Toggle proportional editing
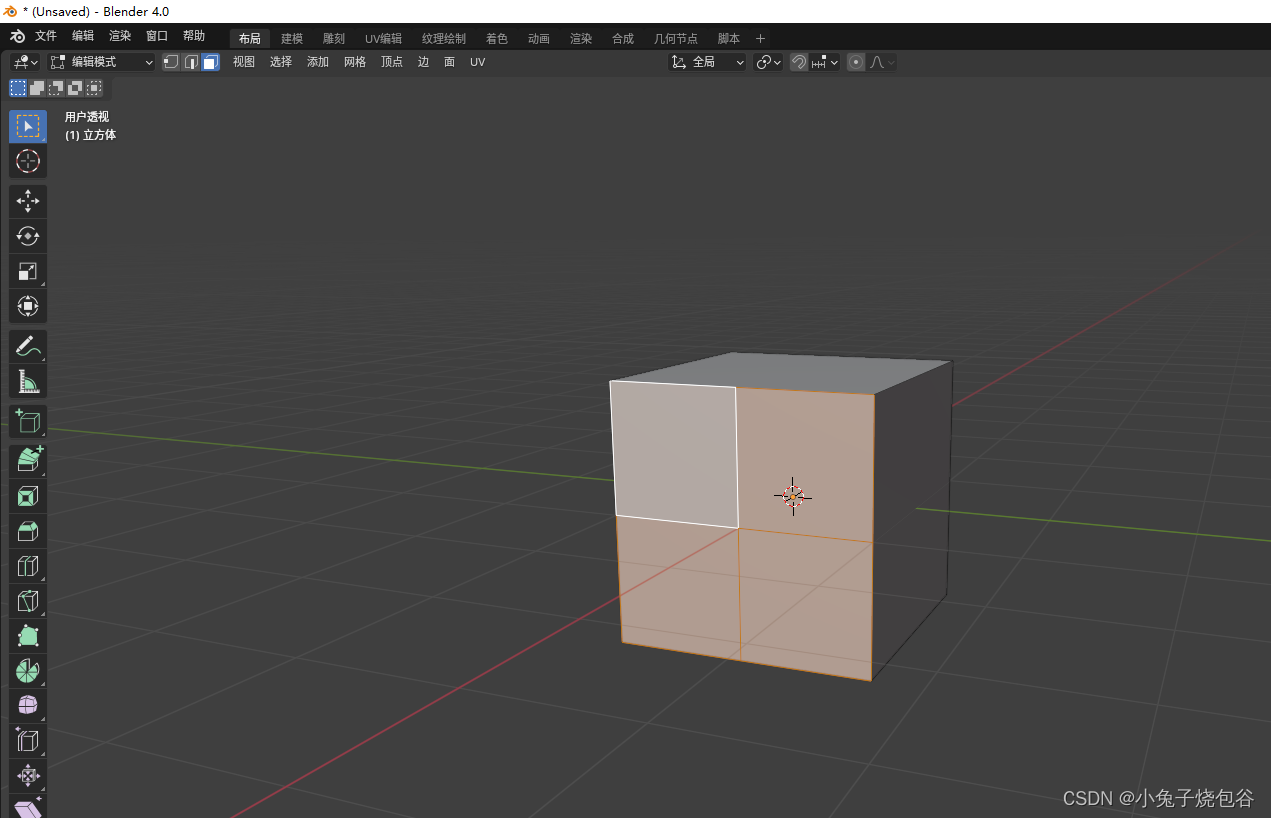Image resolution: width=1271 pixels, height=818 pixels. pyautogui.click(x=856, y=62)
